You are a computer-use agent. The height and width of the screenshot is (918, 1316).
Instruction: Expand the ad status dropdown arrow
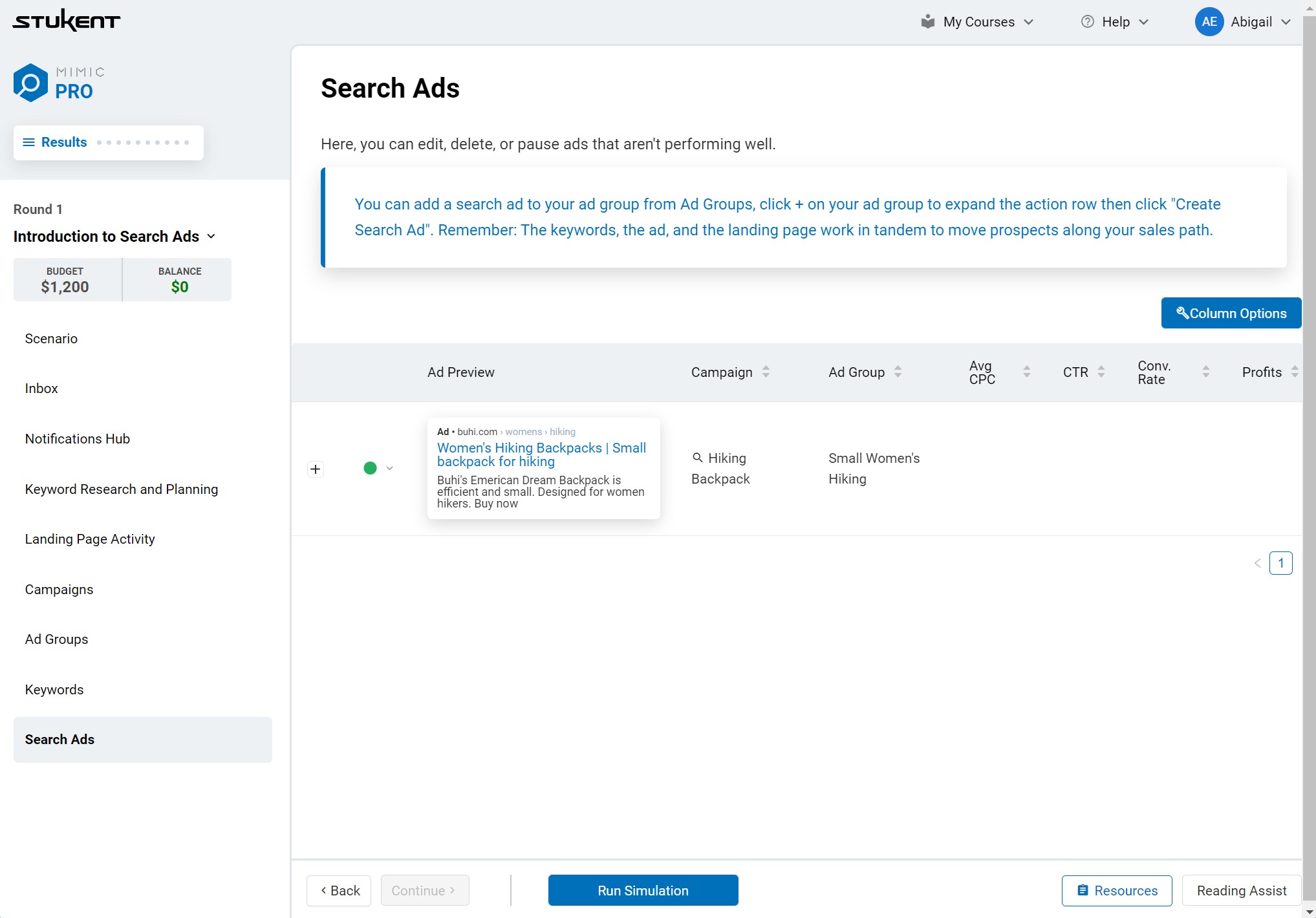point(390,468)
